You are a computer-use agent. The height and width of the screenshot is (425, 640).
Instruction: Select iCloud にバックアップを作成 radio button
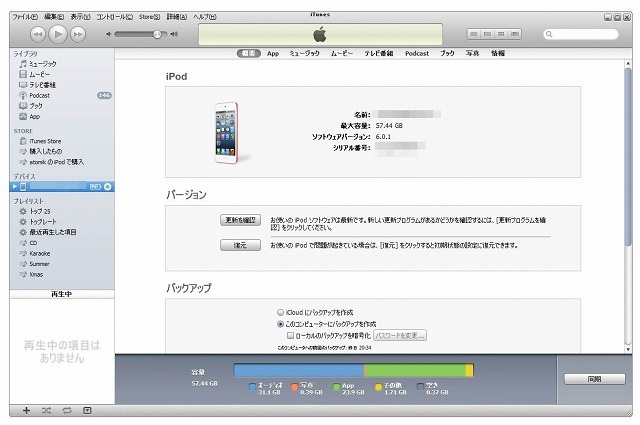click(x=280, y=313)
